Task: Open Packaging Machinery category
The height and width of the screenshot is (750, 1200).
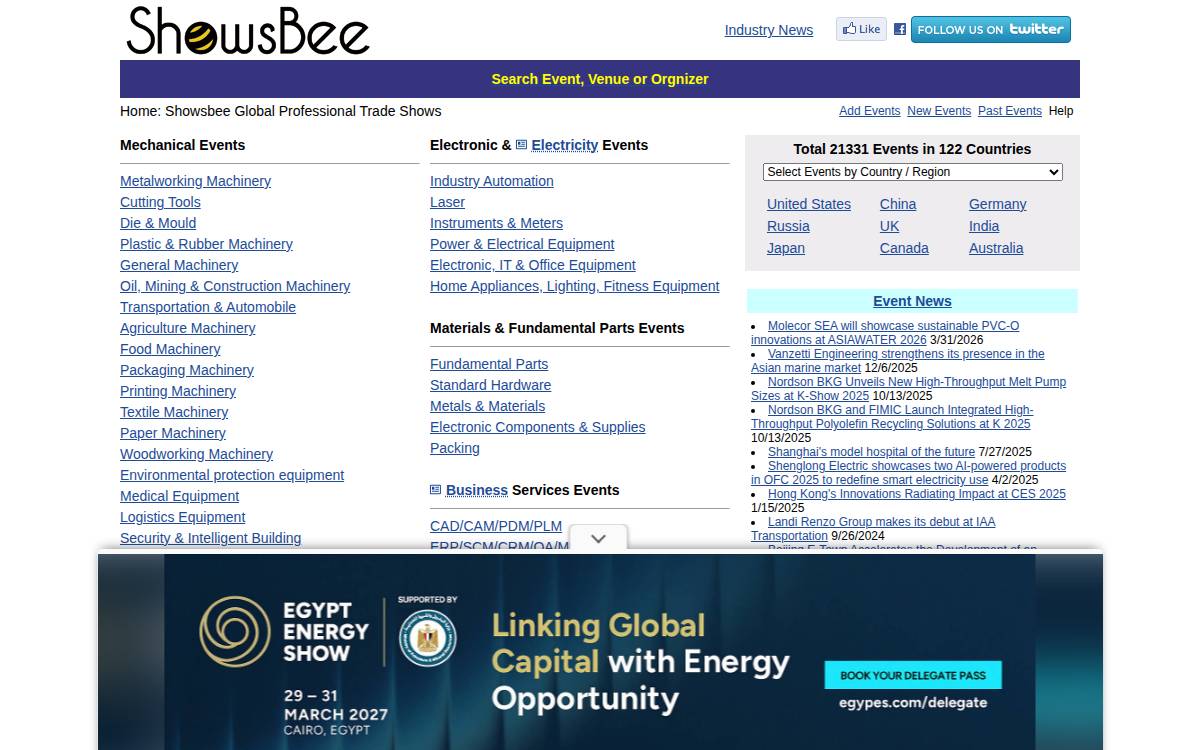Action: click(x=187, y=370)
